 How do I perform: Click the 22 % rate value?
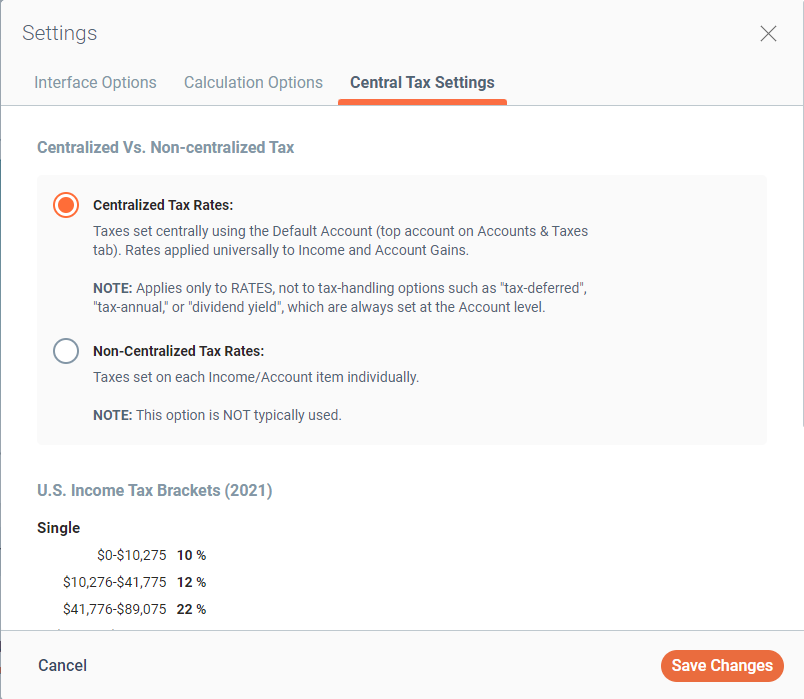(x=191, y=609)
